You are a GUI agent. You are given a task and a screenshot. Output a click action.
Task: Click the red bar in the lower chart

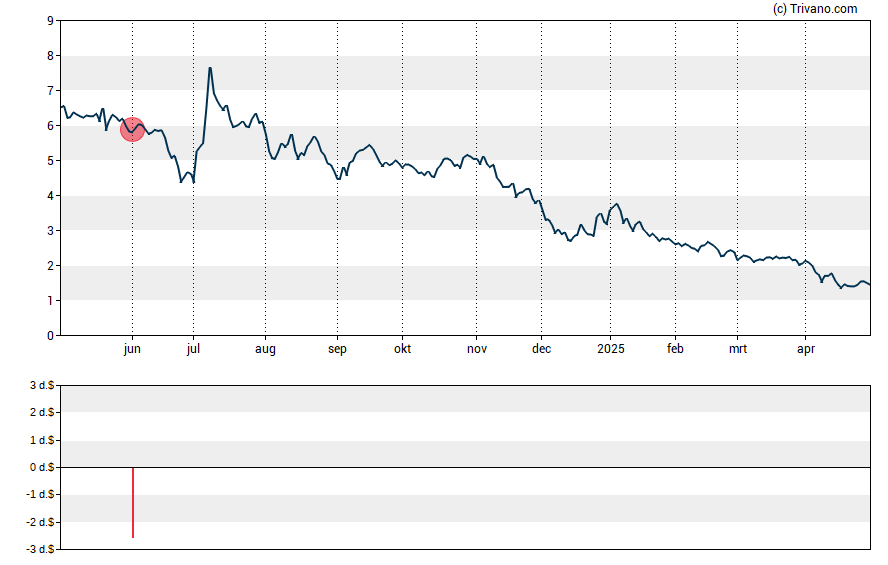(133, 503)
